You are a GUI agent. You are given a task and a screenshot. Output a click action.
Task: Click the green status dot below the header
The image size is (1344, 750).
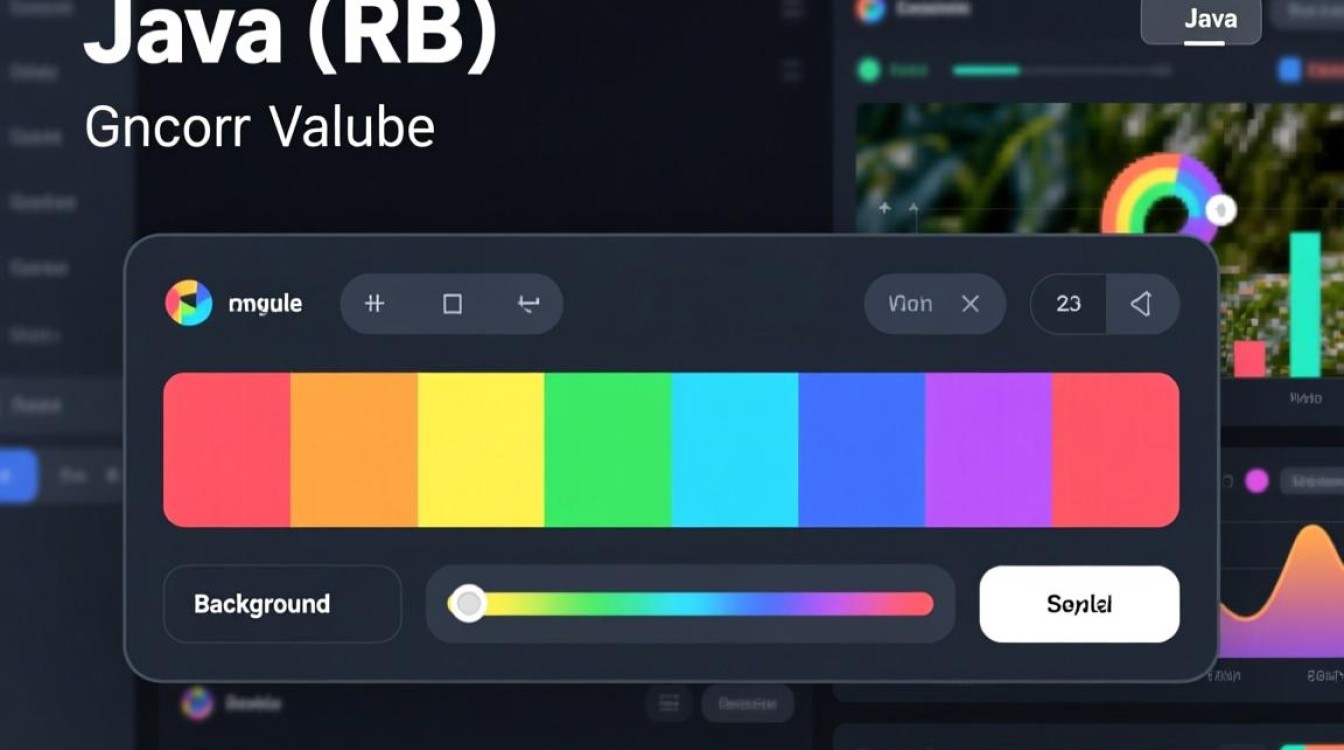click(x=869, y=70)
